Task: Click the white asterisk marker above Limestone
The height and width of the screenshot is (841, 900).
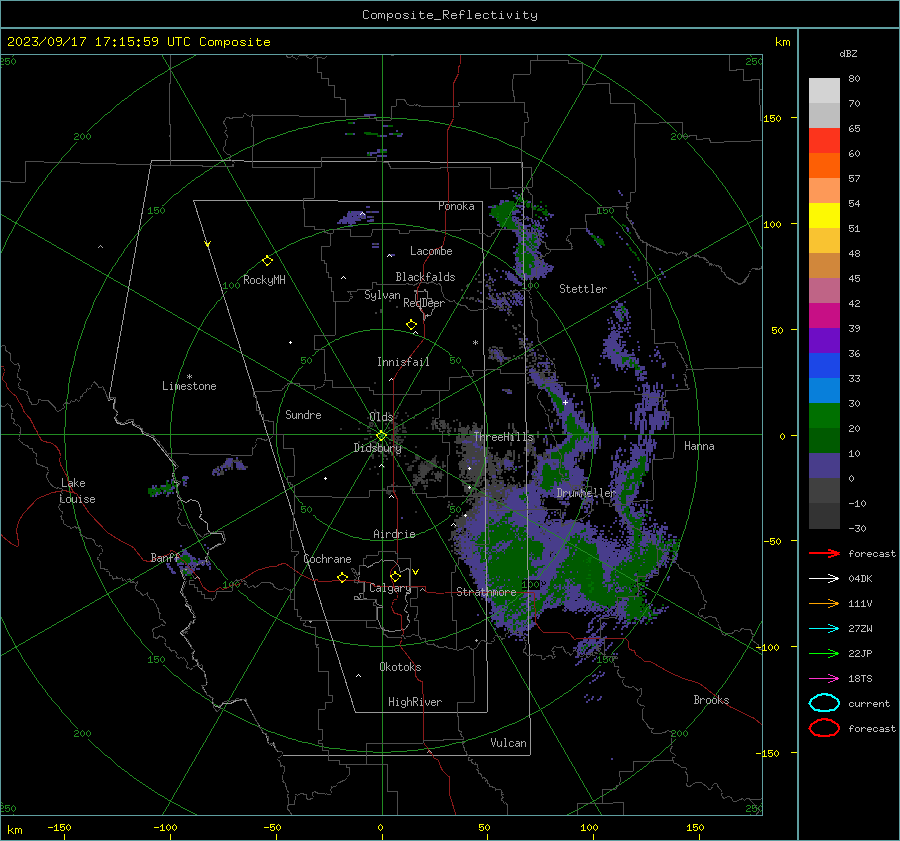Action: click(189, 377)
